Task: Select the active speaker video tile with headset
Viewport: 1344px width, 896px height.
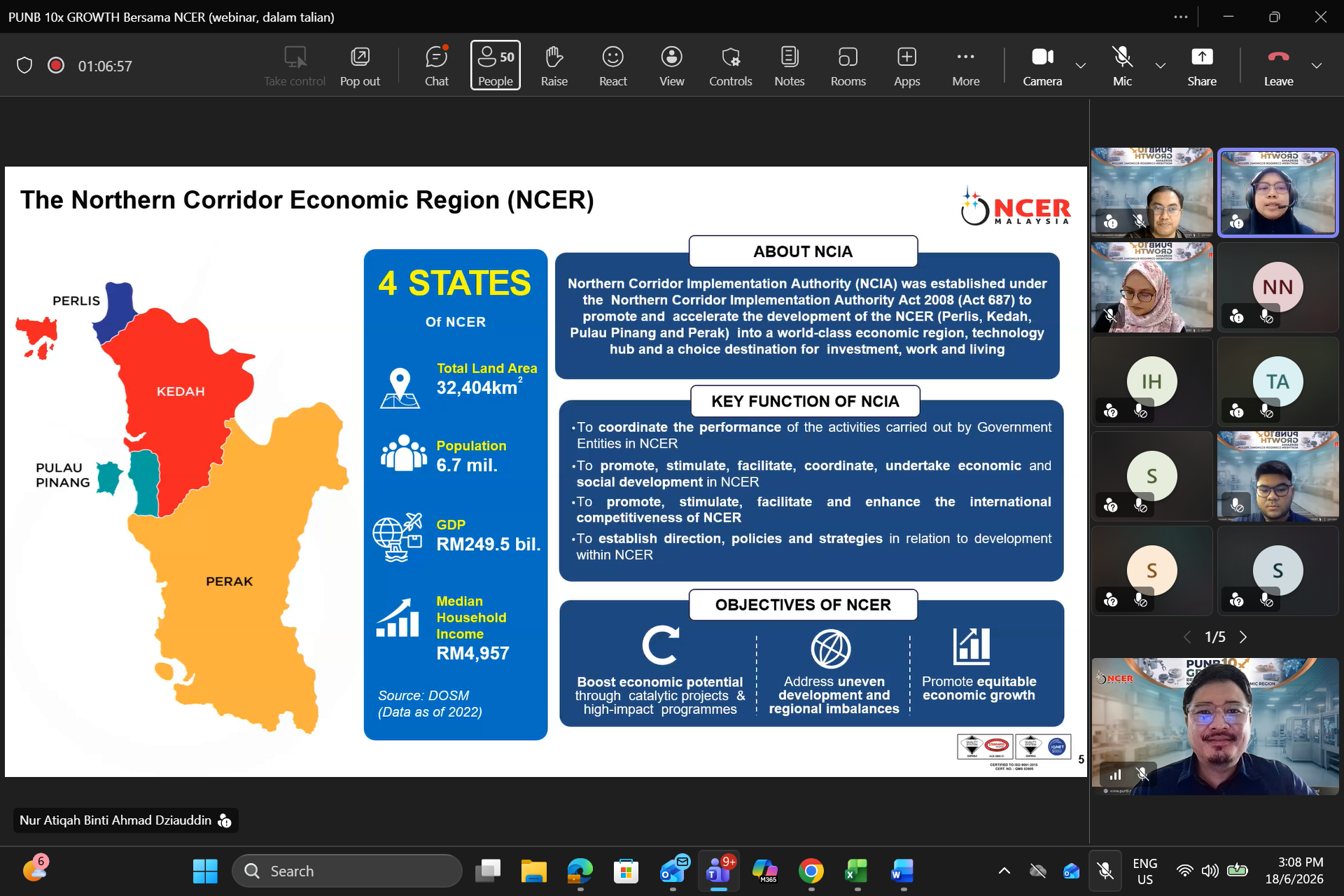Action: pyautogui.click(x=1277, y=192)
